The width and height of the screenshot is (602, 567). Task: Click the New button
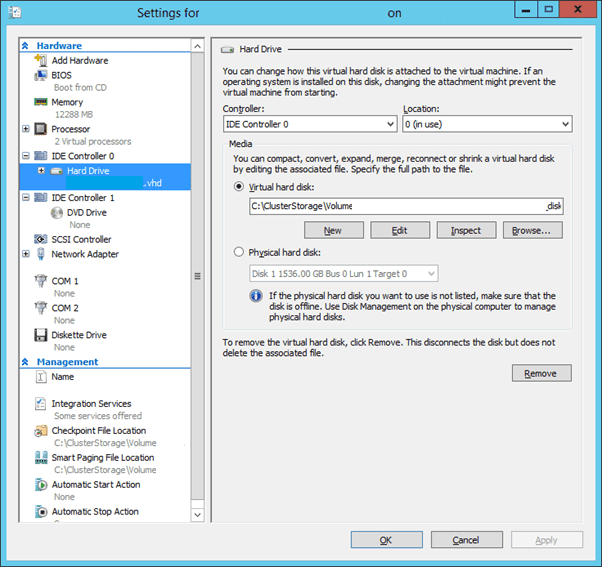coord(334,230)
